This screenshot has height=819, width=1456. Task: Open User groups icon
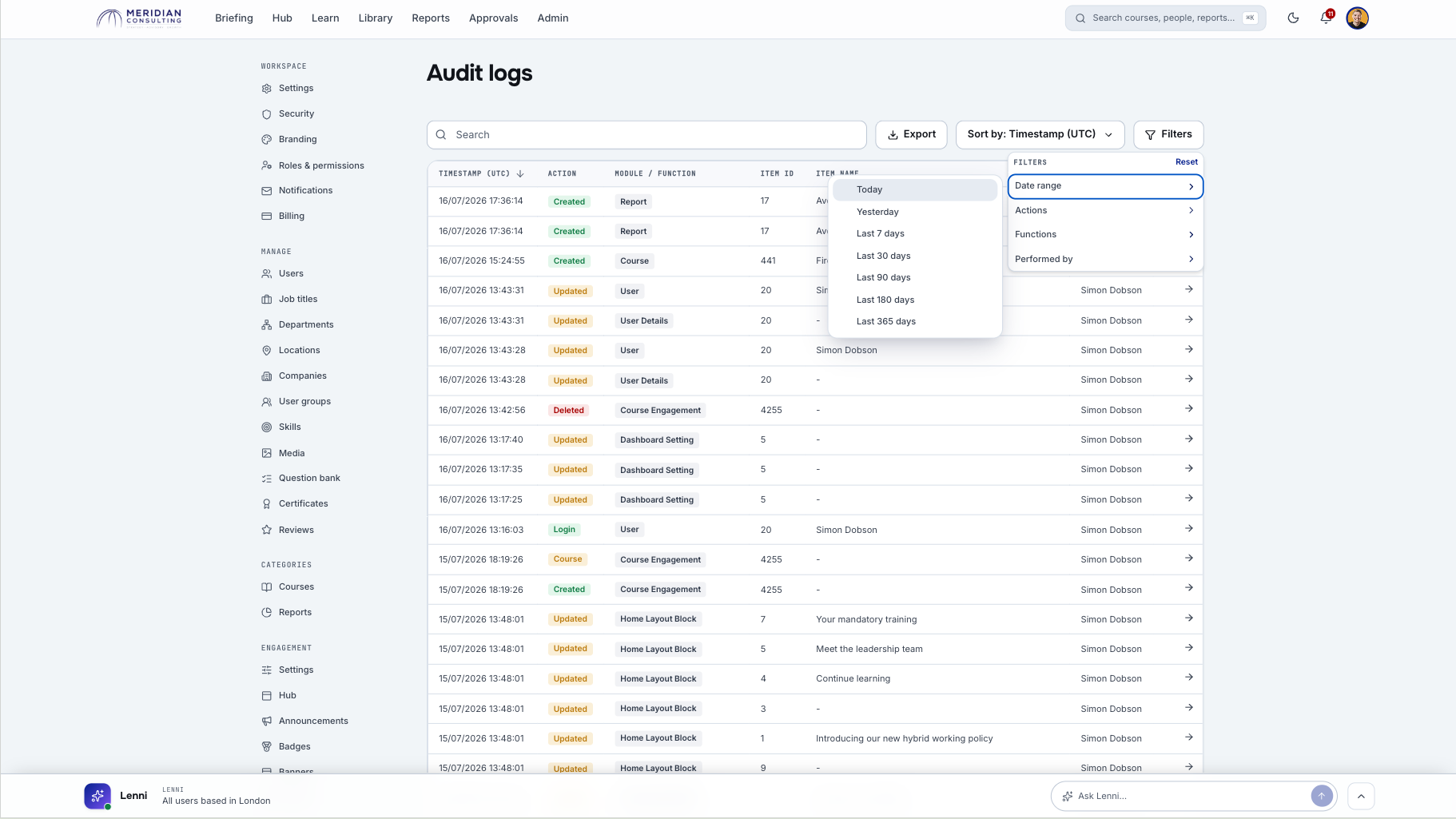[267, 402]
